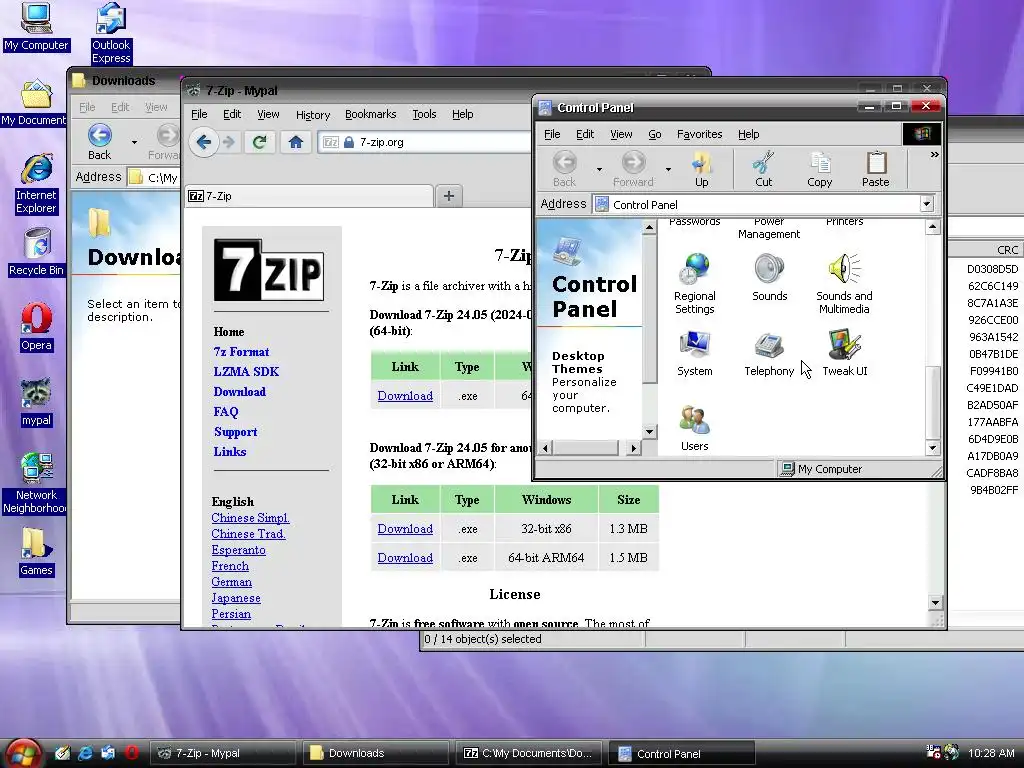Open the Back history dropdown in Control Panel
The image size is (1024, 768).
coord(599,169)
